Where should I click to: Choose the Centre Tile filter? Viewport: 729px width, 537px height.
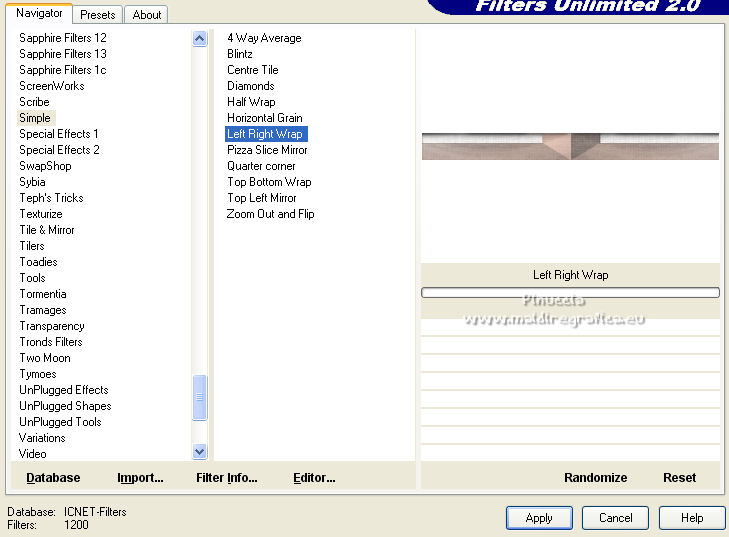[252, 70]
